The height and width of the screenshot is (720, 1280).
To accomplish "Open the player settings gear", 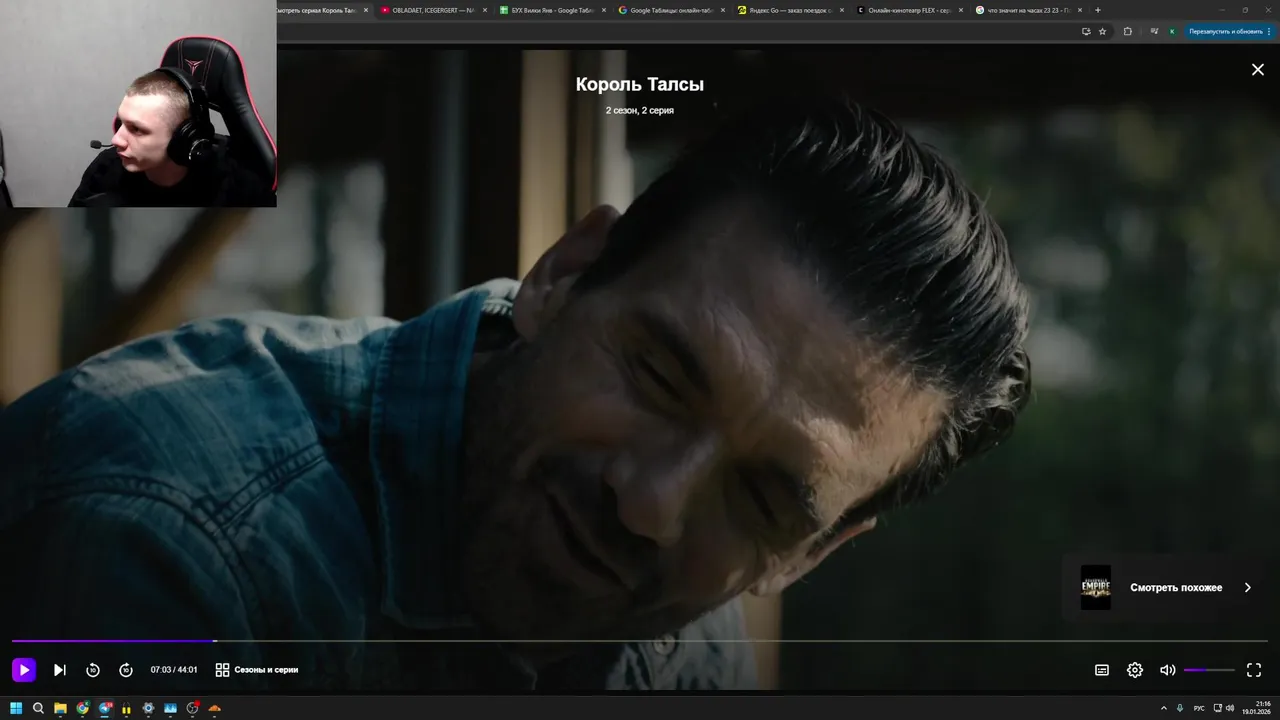I will pos(1135,670).
